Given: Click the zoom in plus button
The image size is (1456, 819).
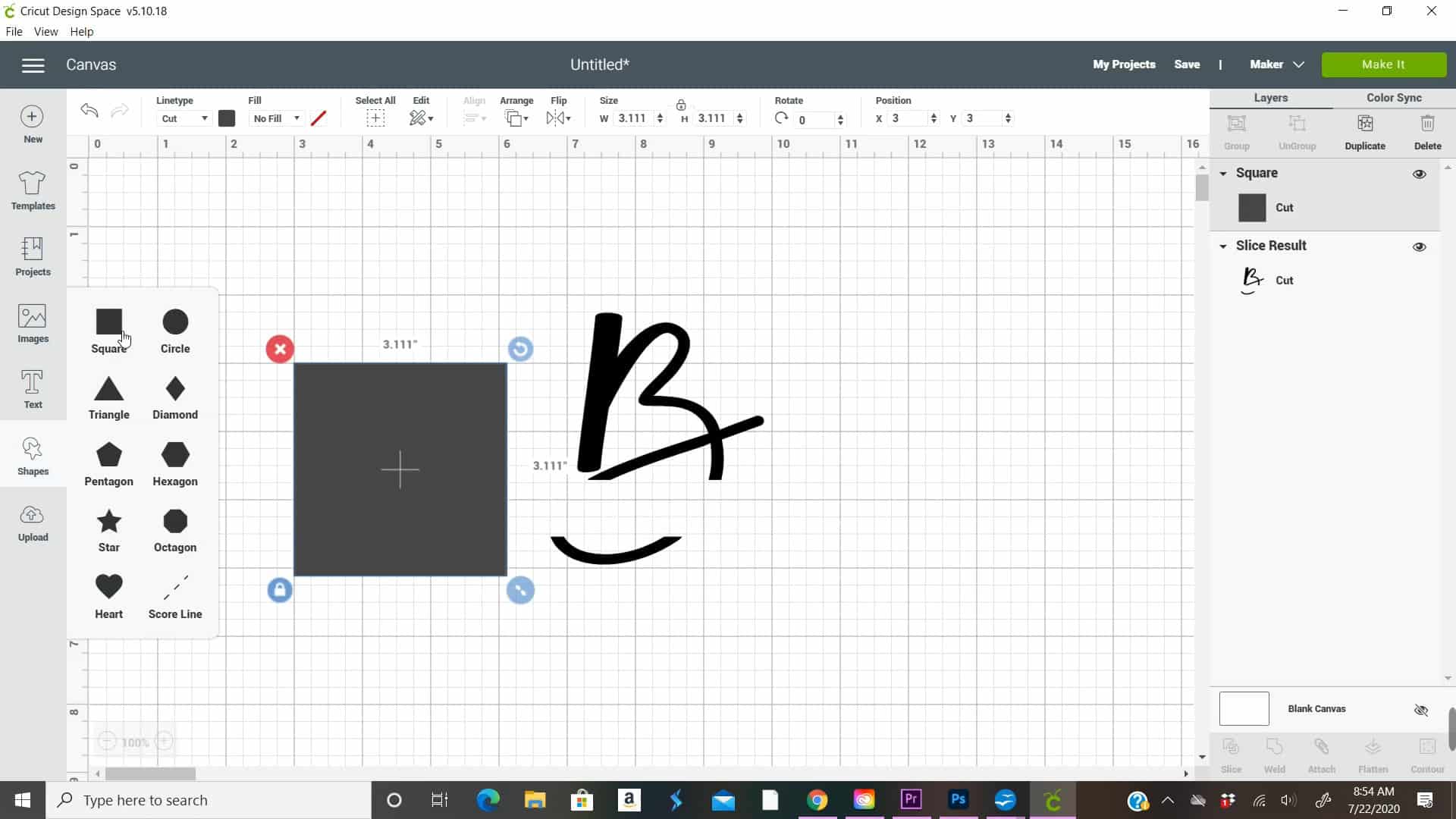Looking at the screenshot, I should coord(164,742).
